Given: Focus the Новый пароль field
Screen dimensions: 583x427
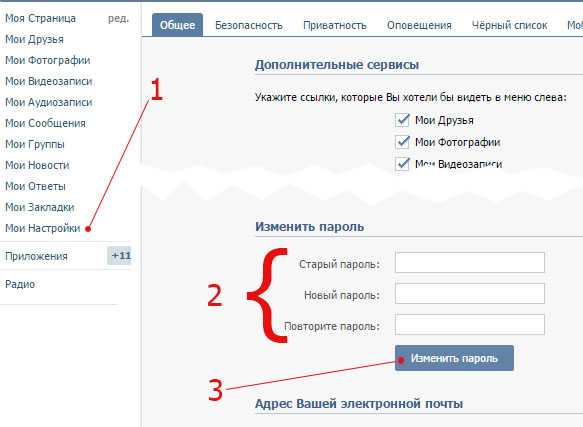Looking at the screenshot, I should pos(470,293).
